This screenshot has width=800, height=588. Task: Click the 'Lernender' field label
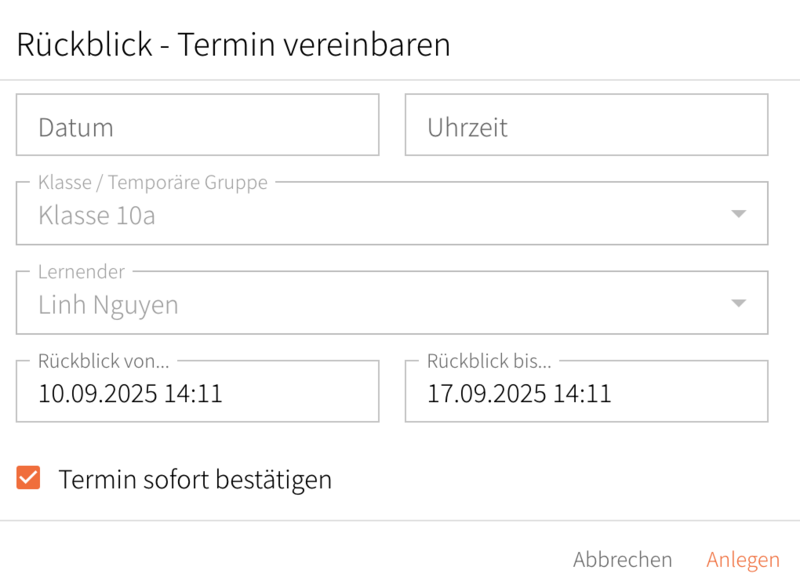(x=81, y=272)
